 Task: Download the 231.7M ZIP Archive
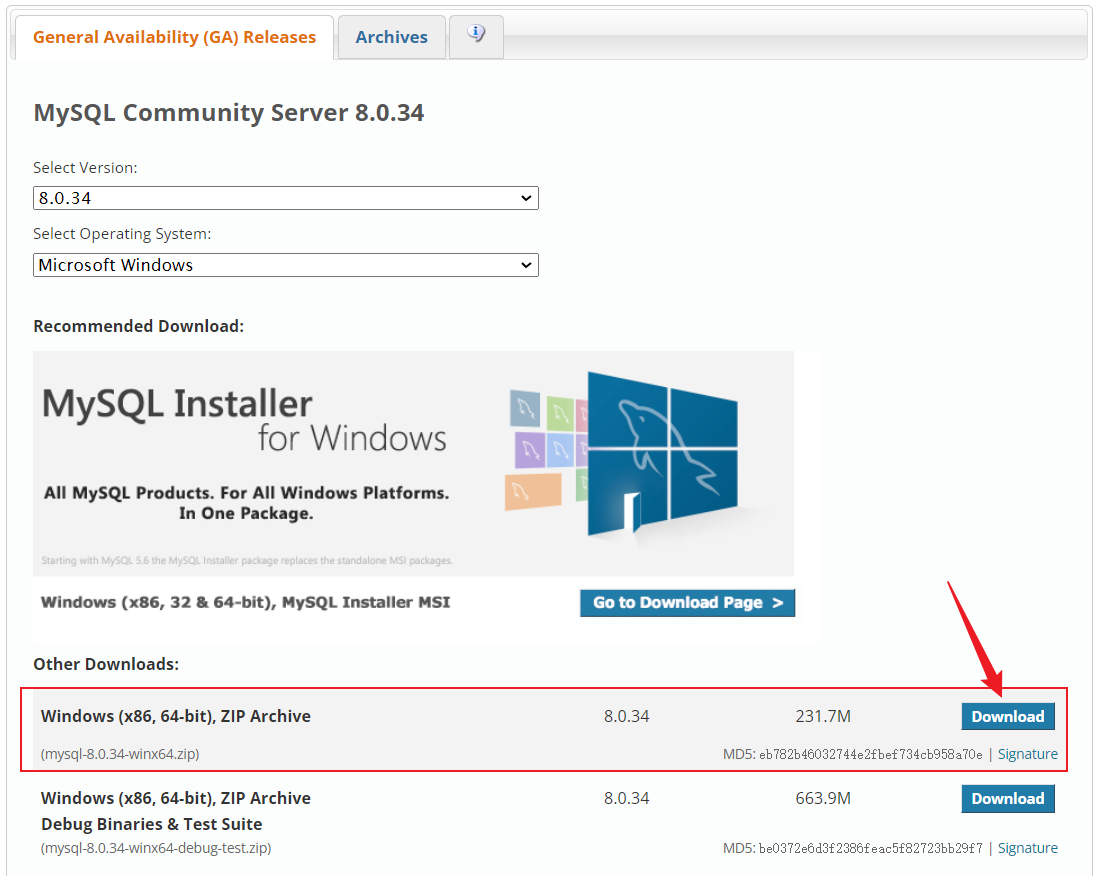[x=1007, y=716]
